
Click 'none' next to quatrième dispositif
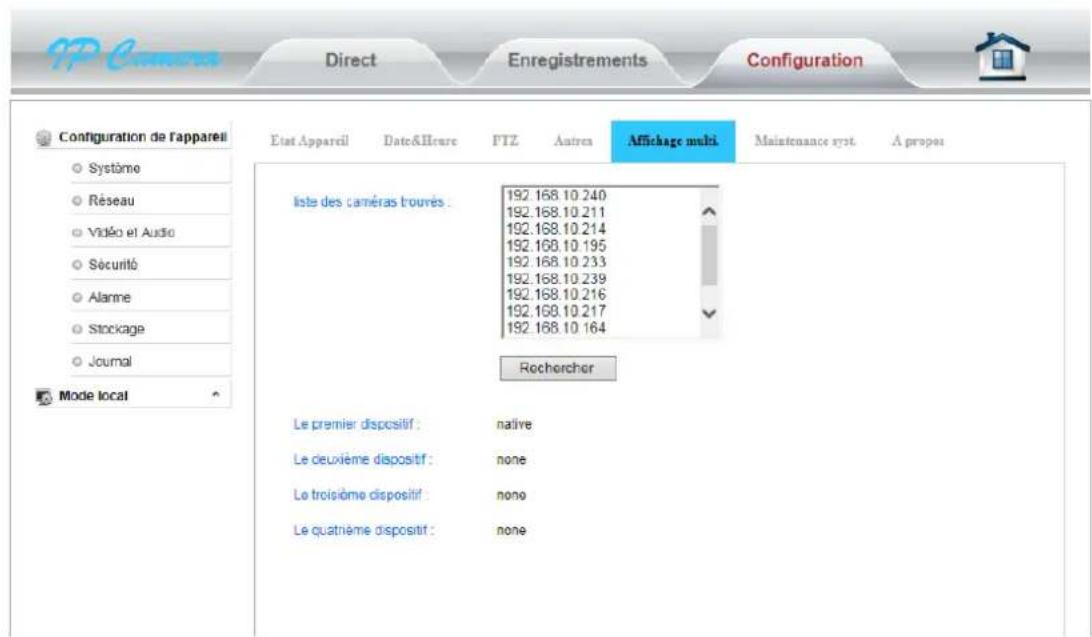coord(511,530)
